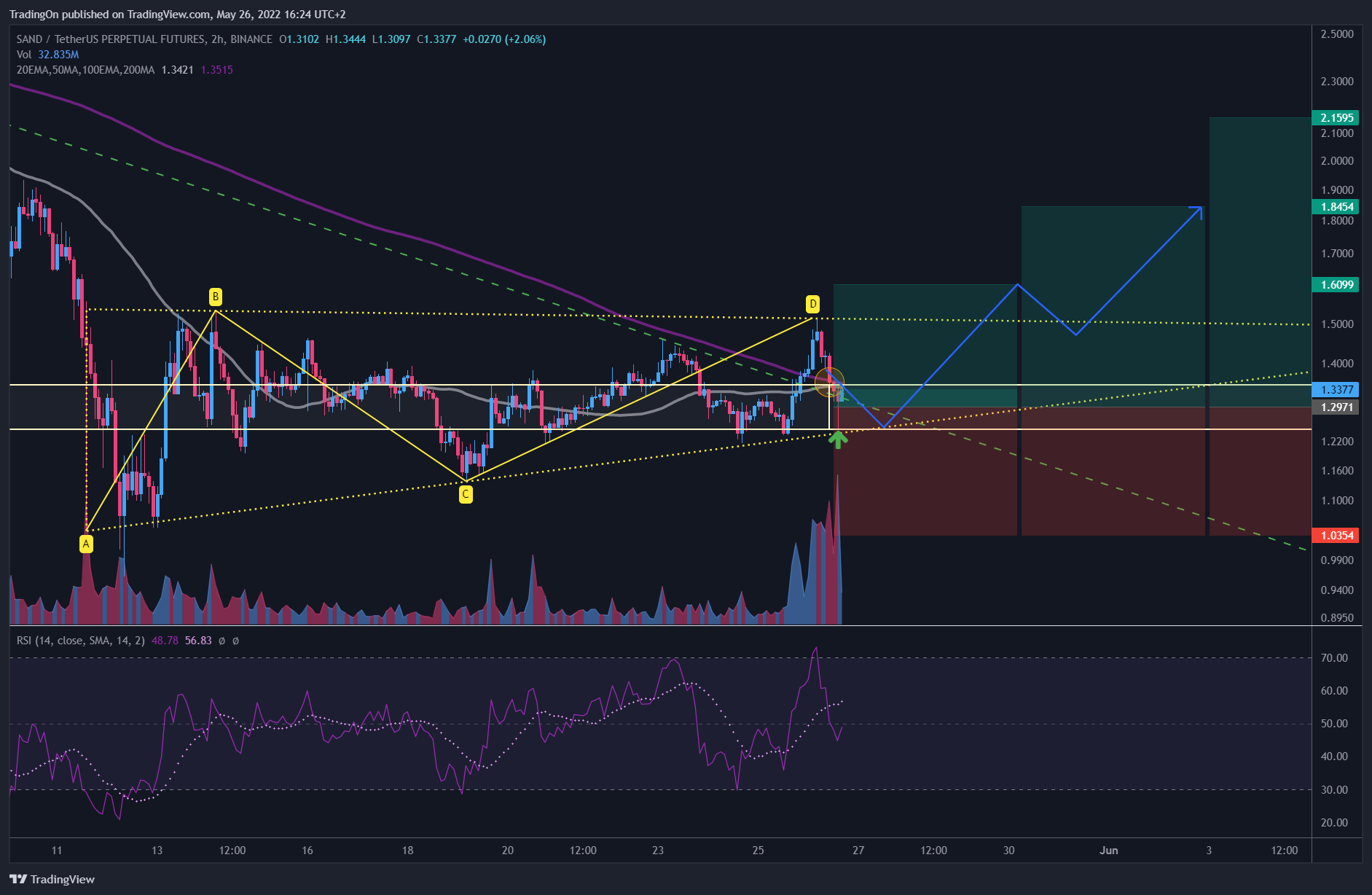This screenshot has height=895, width=1372.
Task: Select pattern point label B
Action: 215,297
